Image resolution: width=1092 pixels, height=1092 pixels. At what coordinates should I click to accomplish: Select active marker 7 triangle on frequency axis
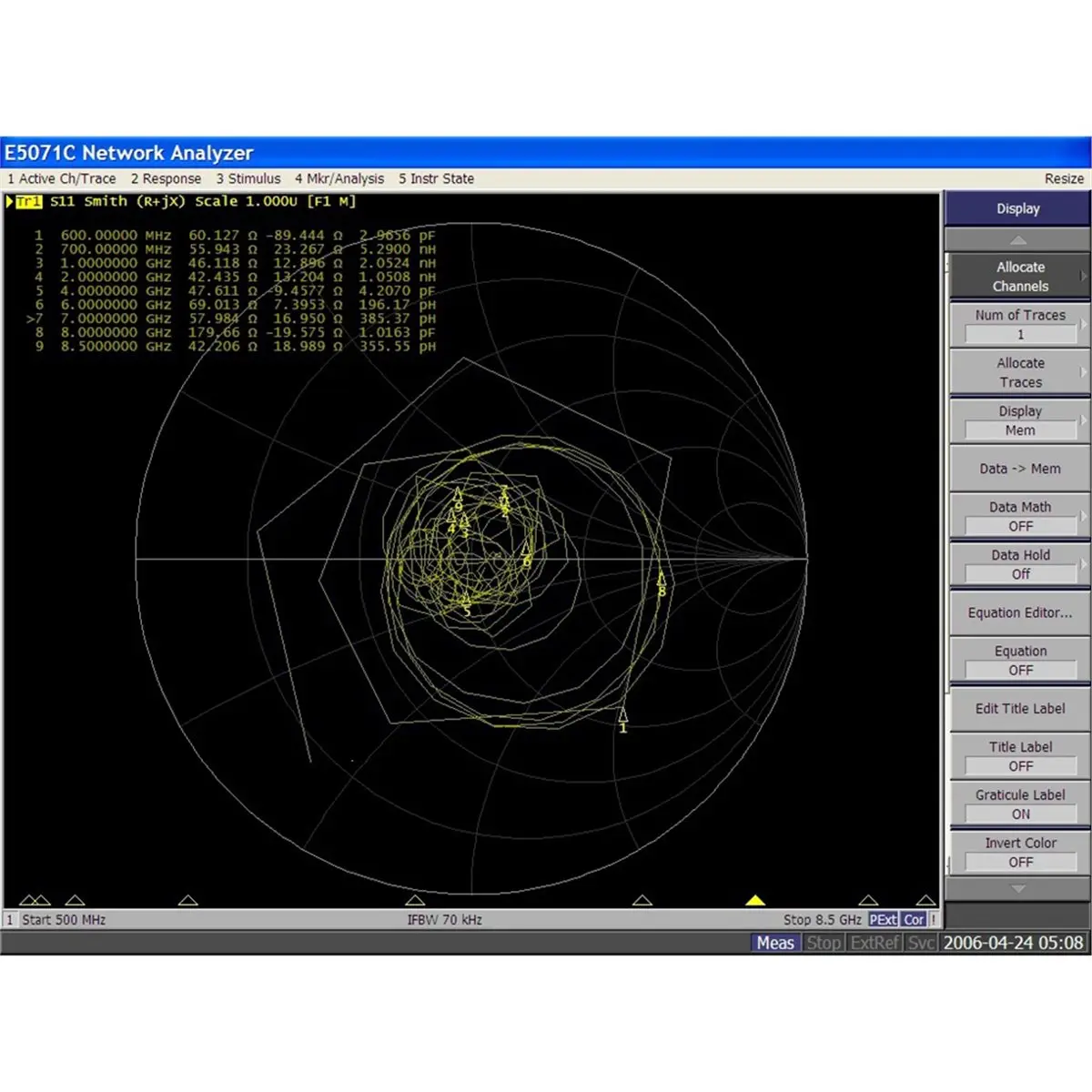pos(755,900)
